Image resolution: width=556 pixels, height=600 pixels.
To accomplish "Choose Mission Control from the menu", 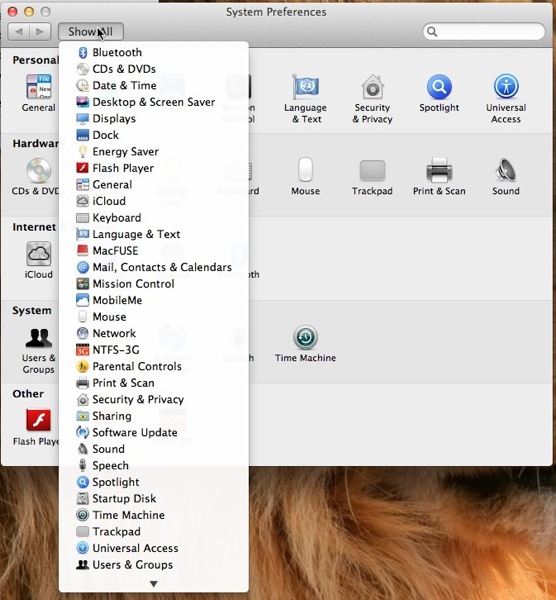I will 154,284.
